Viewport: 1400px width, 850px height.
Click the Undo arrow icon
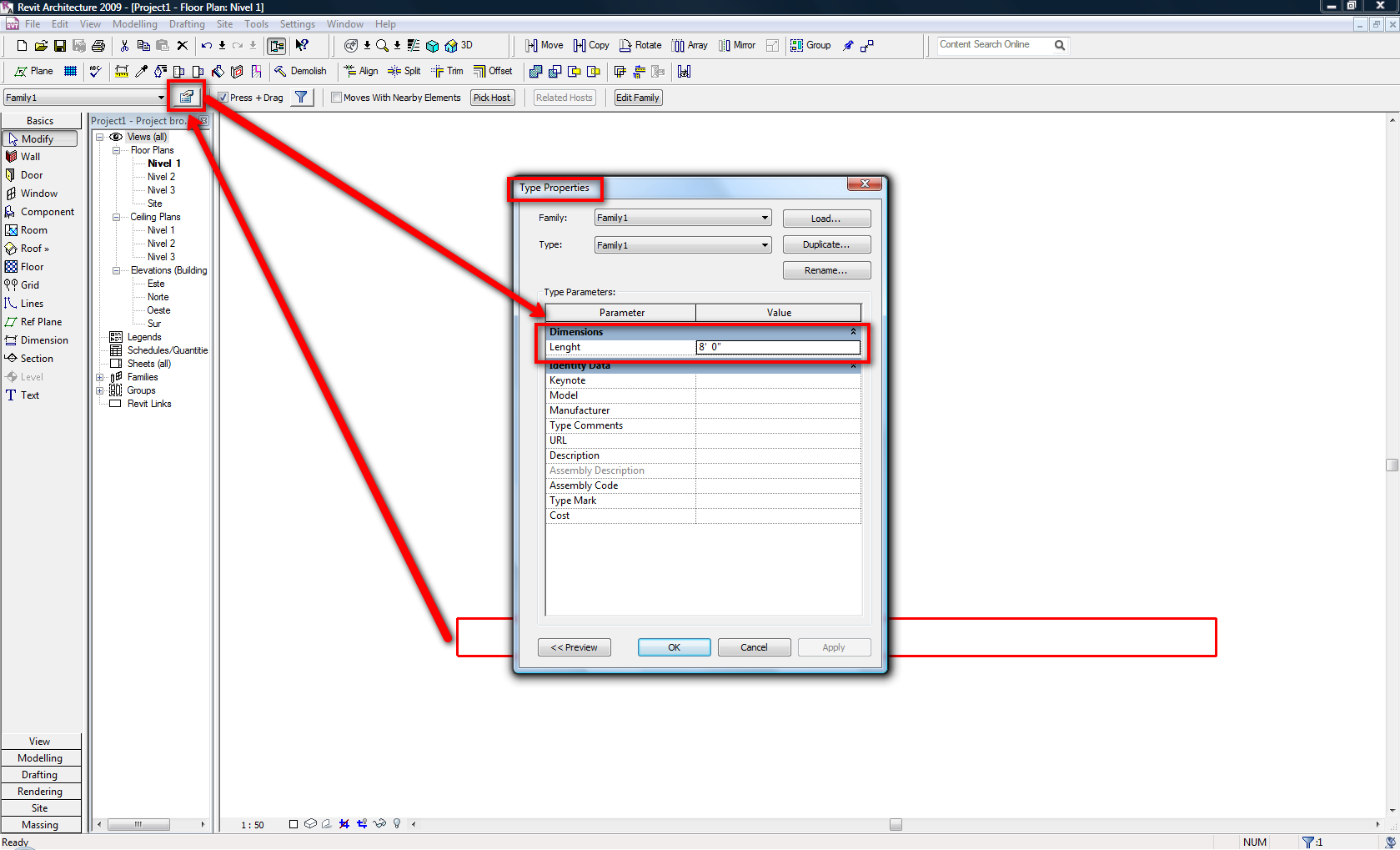point(206,46)
